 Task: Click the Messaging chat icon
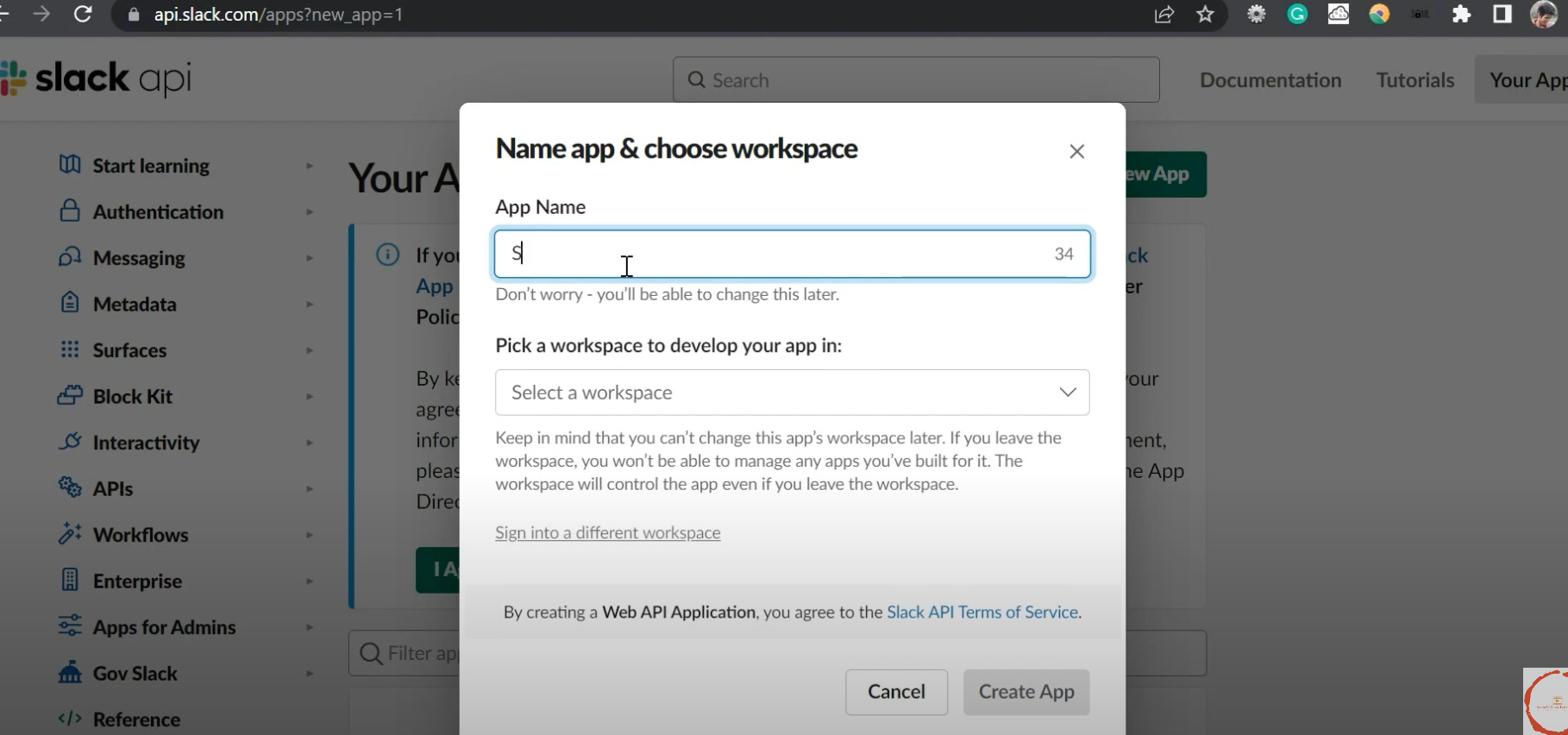pos(70,257)
